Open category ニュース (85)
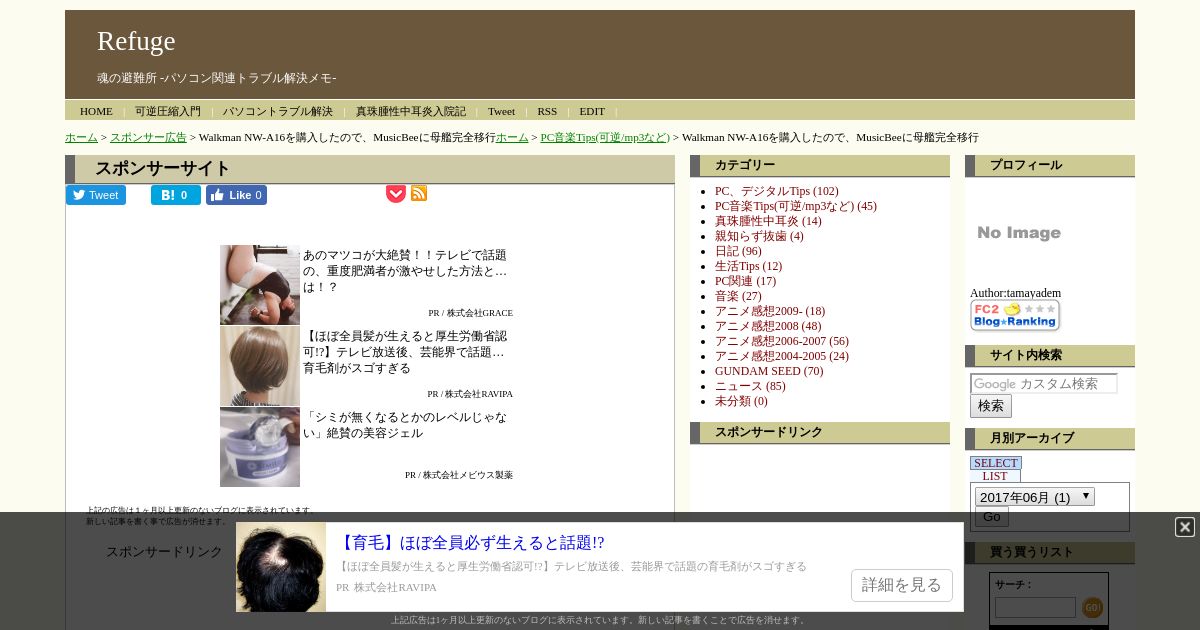 pyautogui.click(x=750, y=386)
